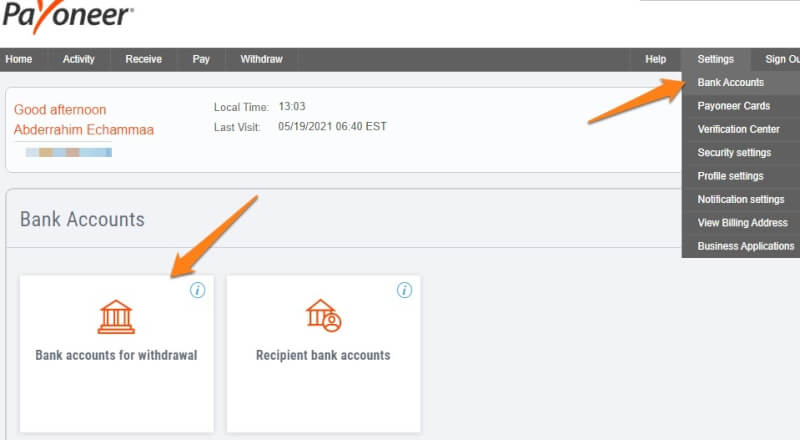Click the Bank Accounts page heading
Viewport: 800px width, 440px height.
pyautogui.click(x=82, y=219)
